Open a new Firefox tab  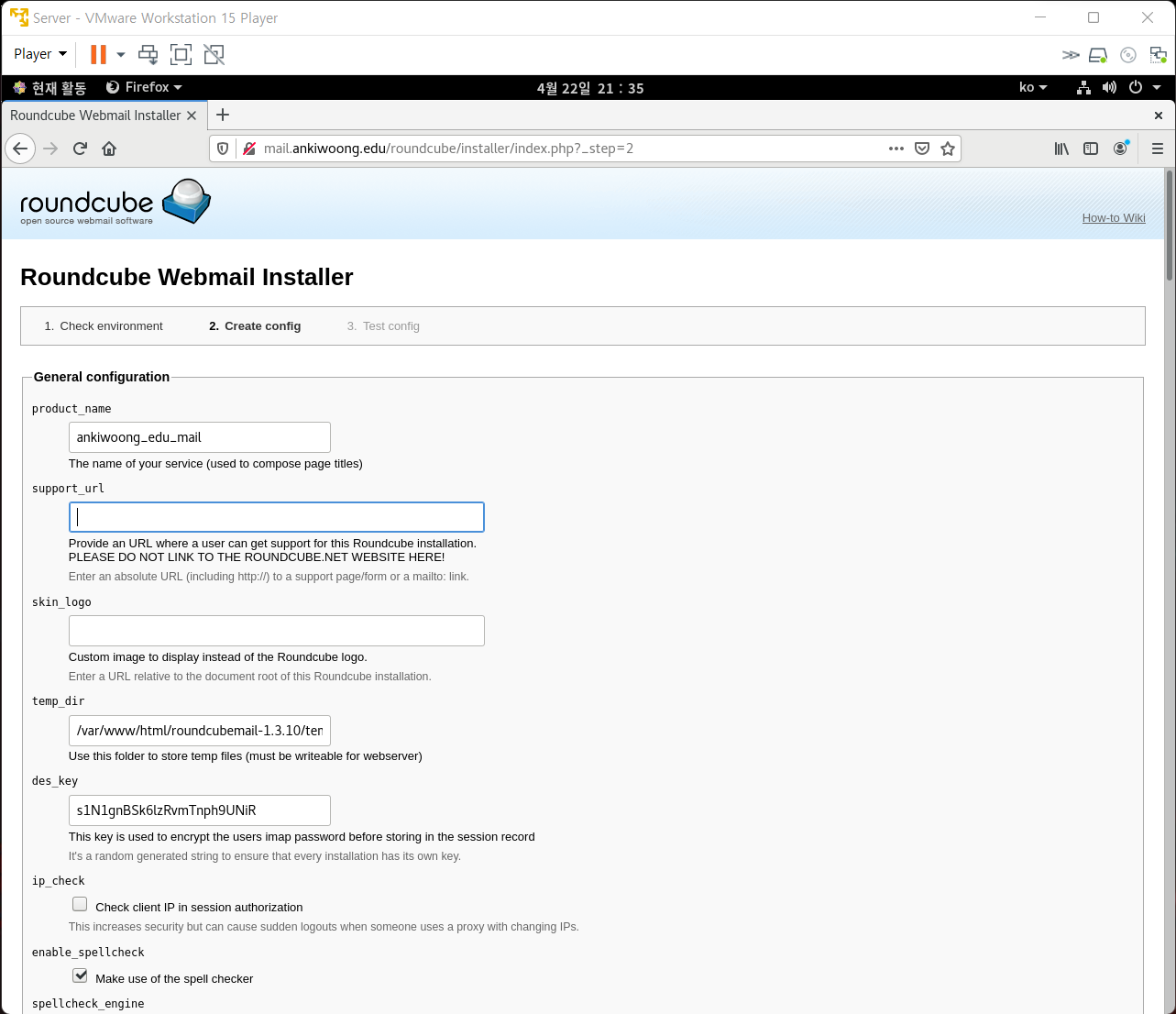click(x=223, y=115)
